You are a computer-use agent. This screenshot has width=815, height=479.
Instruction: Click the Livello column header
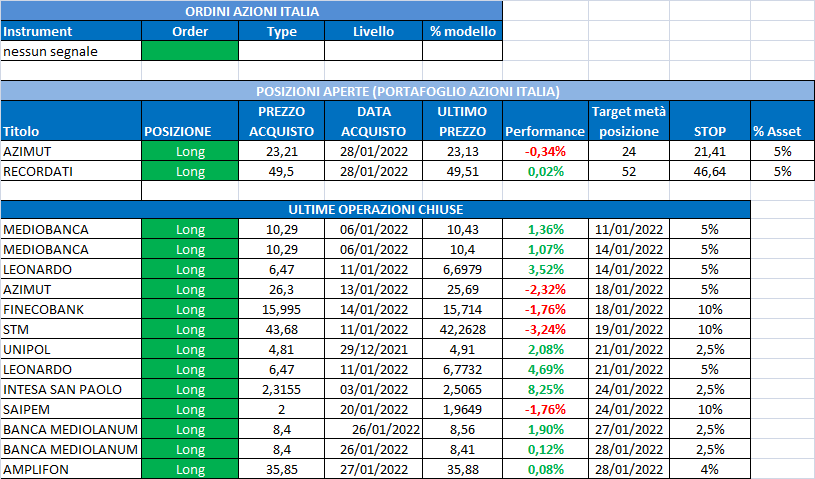[x=373, y=31]
